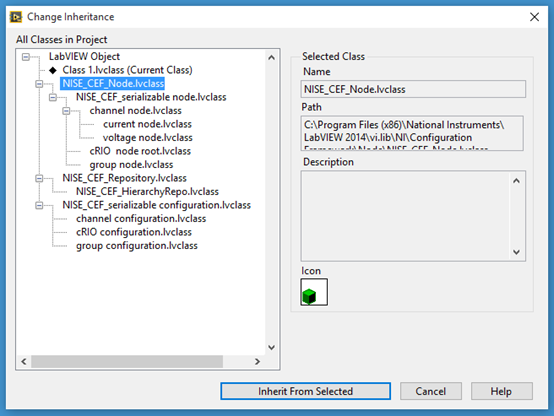Collapse the NISE_CEF_Repository.lvclass branch
Image resolution: width=554 pixels, height=416 pixels.
(x=39, y=178)
